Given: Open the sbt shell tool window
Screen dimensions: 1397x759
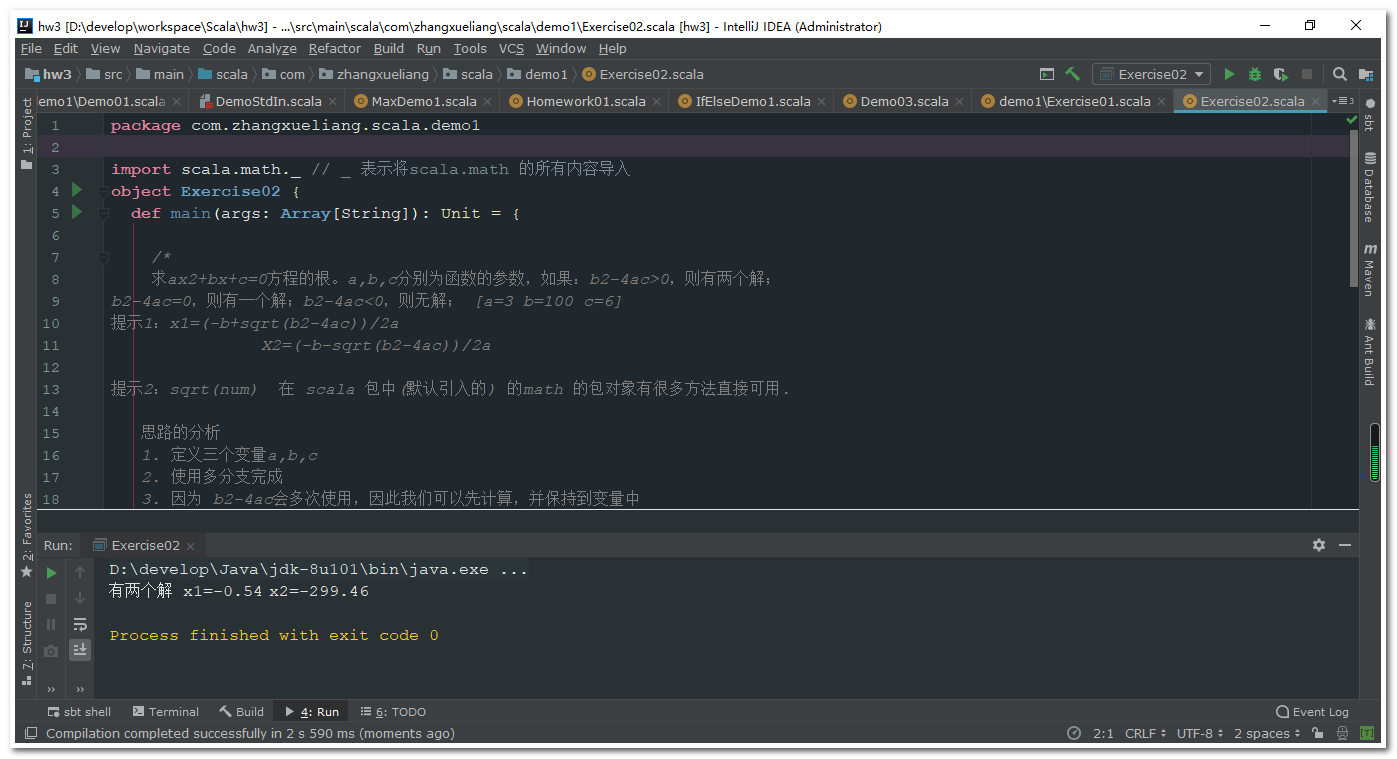Looking at the screenshot, I should pyautogui.click(x=79, y=712).
